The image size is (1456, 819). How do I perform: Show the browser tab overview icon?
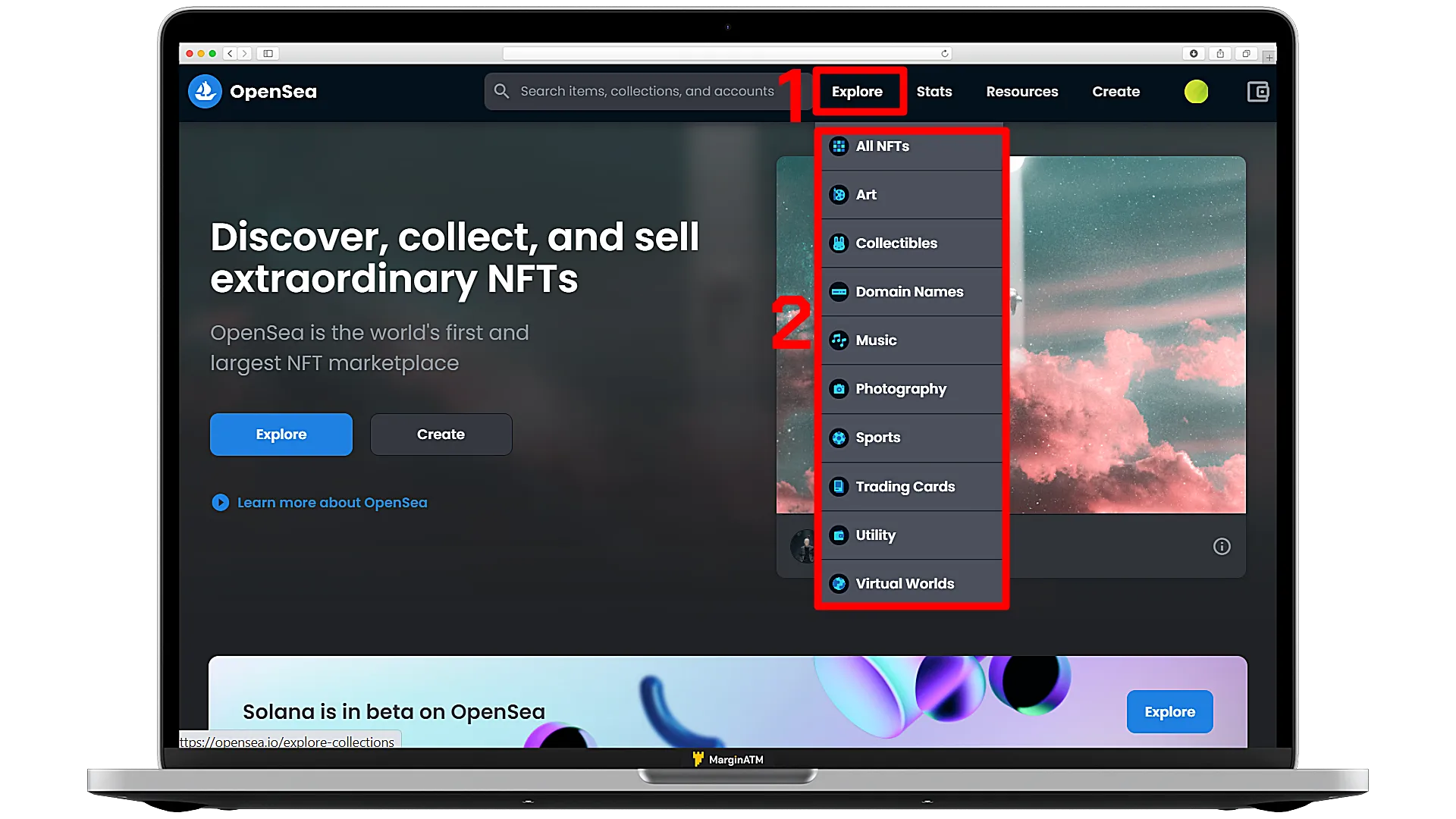pos(1246,54)
